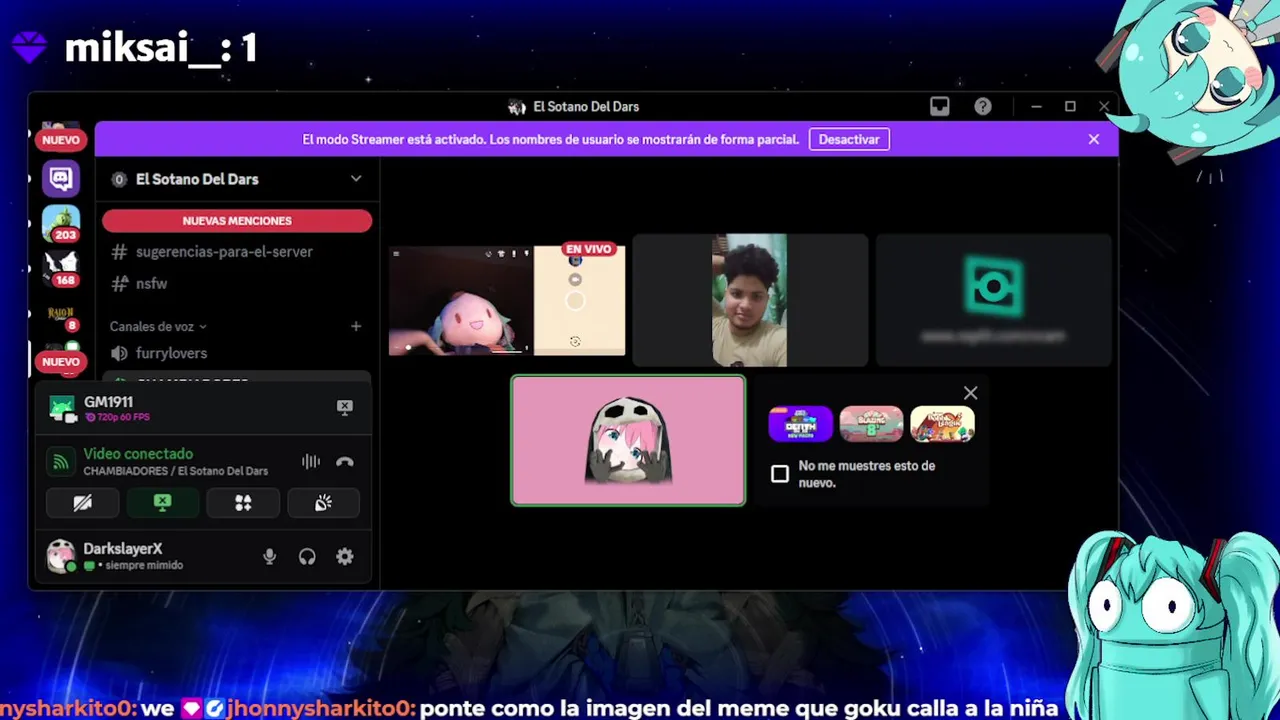Screen dimensions: 1280x720
Task: Dismiss the streamer mode banner
Action: point(1094,139)
